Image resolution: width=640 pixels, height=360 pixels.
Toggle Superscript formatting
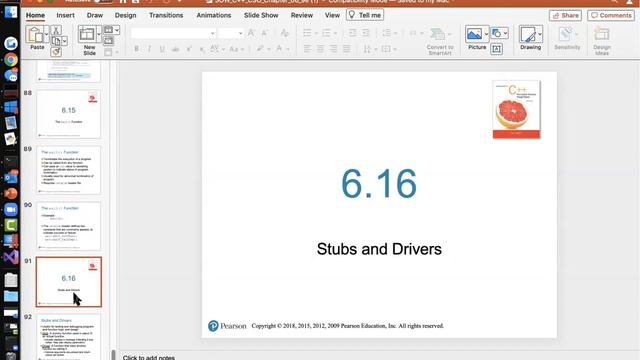coord(189,49)
